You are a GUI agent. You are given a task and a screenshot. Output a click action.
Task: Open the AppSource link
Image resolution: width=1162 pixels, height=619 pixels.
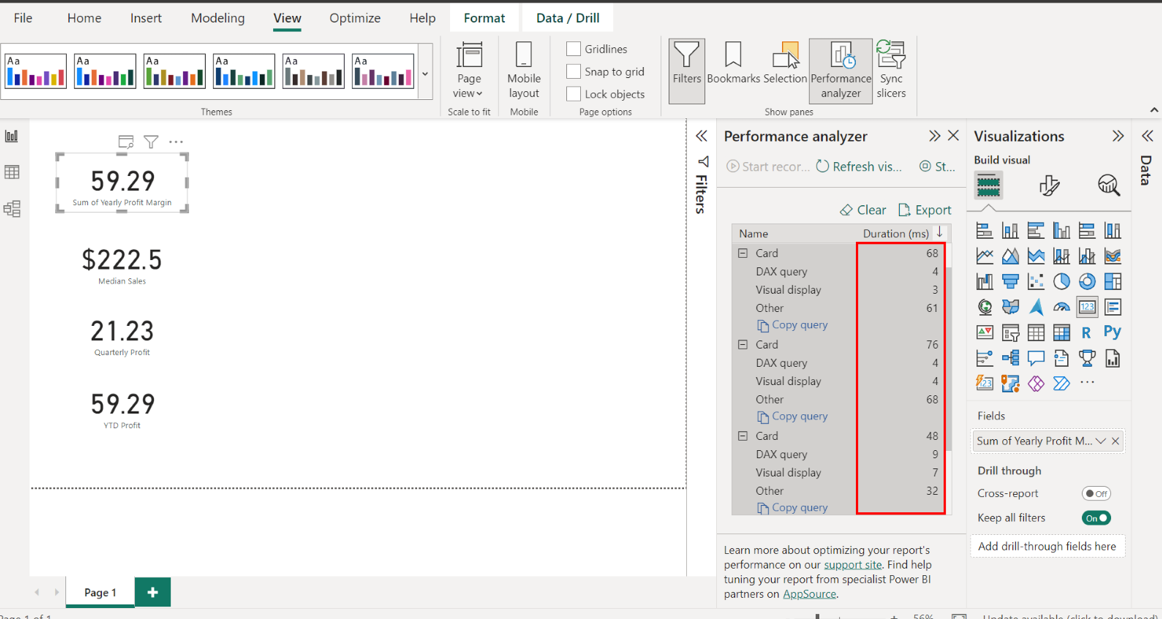(x=809, y=594)
